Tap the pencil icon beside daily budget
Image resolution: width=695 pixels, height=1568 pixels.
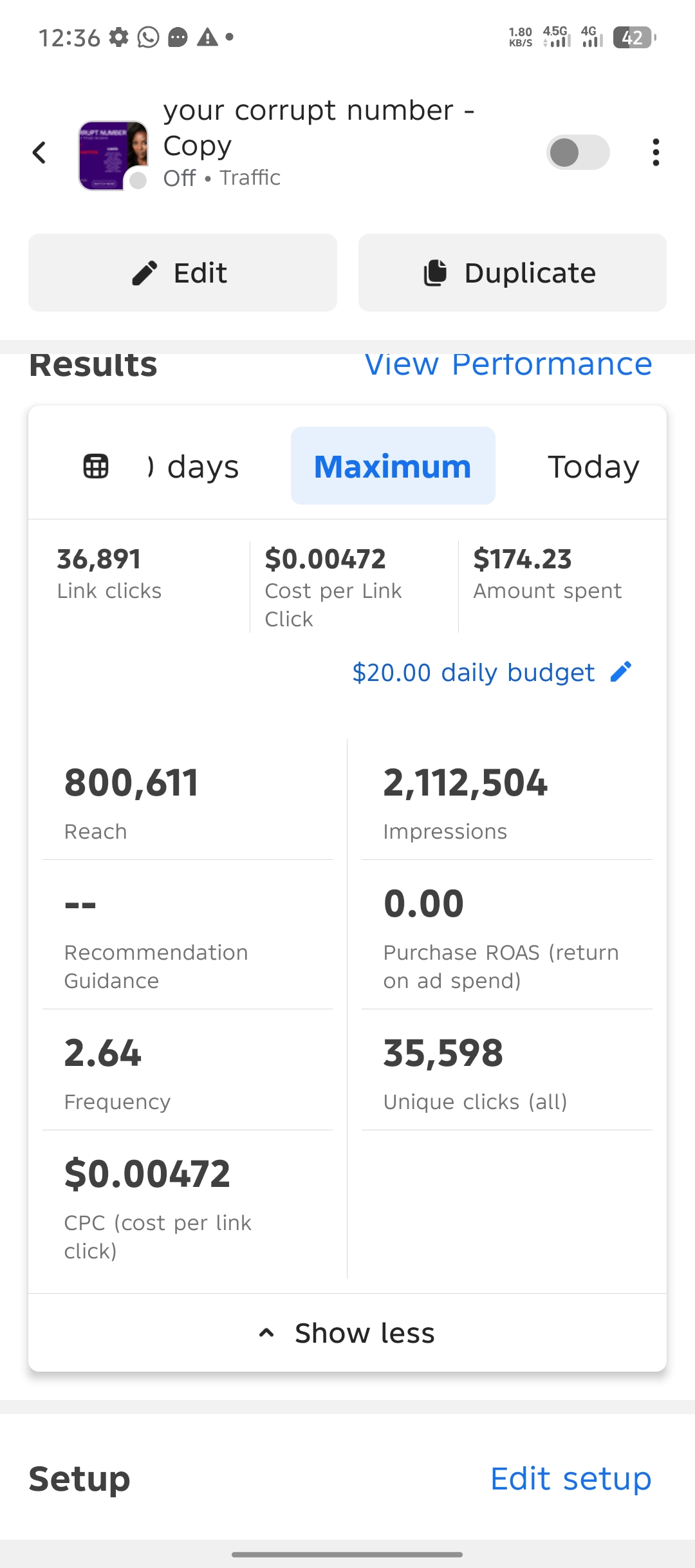pos(621,672)
